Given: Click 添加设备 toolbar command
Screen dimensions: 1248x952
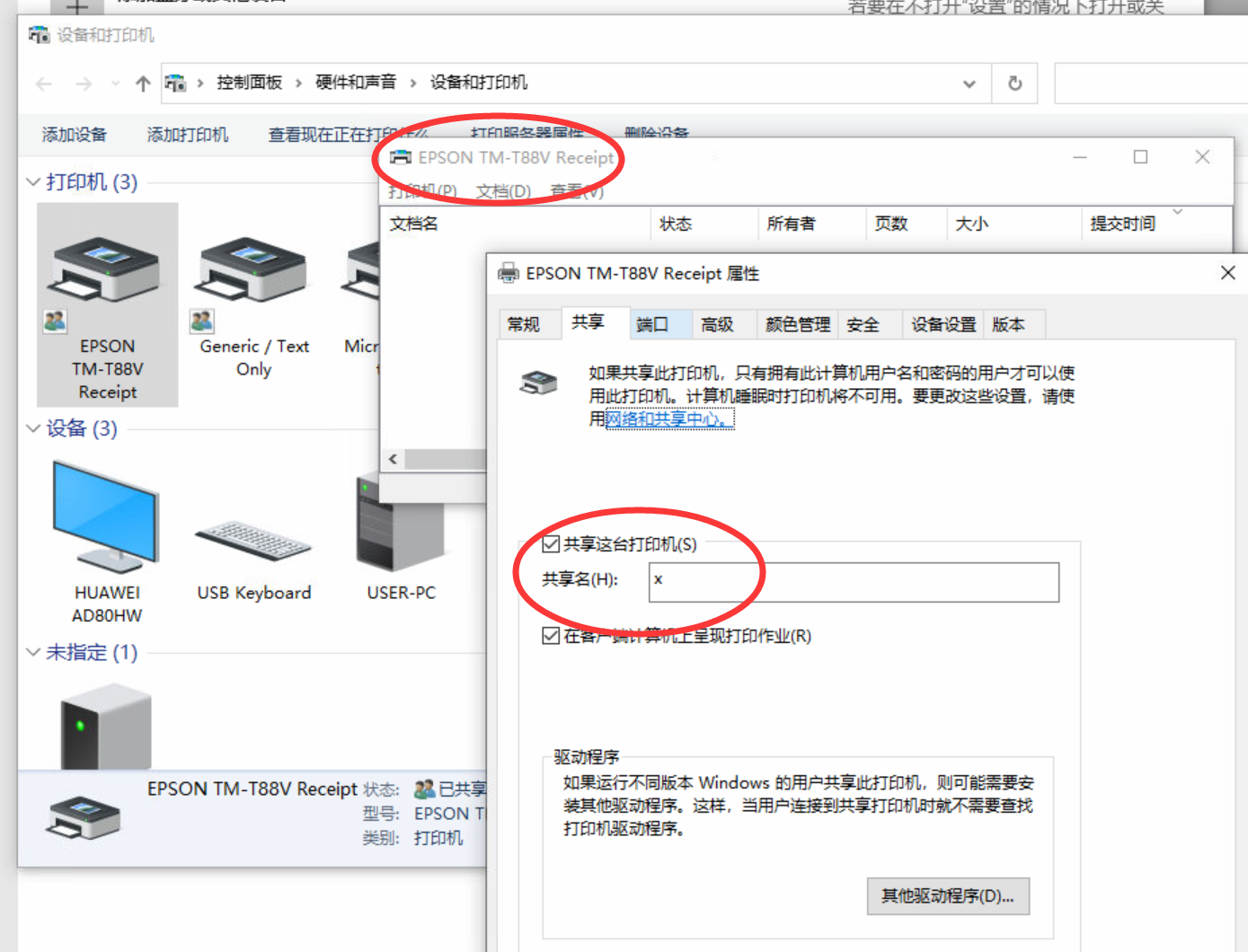Looking at the screenshot, I should tap(75, 135).
